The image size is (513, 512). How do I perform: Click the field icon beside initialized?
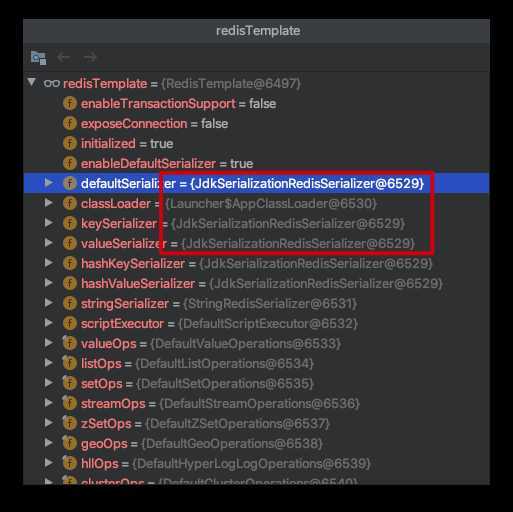(x=70, y=143)
